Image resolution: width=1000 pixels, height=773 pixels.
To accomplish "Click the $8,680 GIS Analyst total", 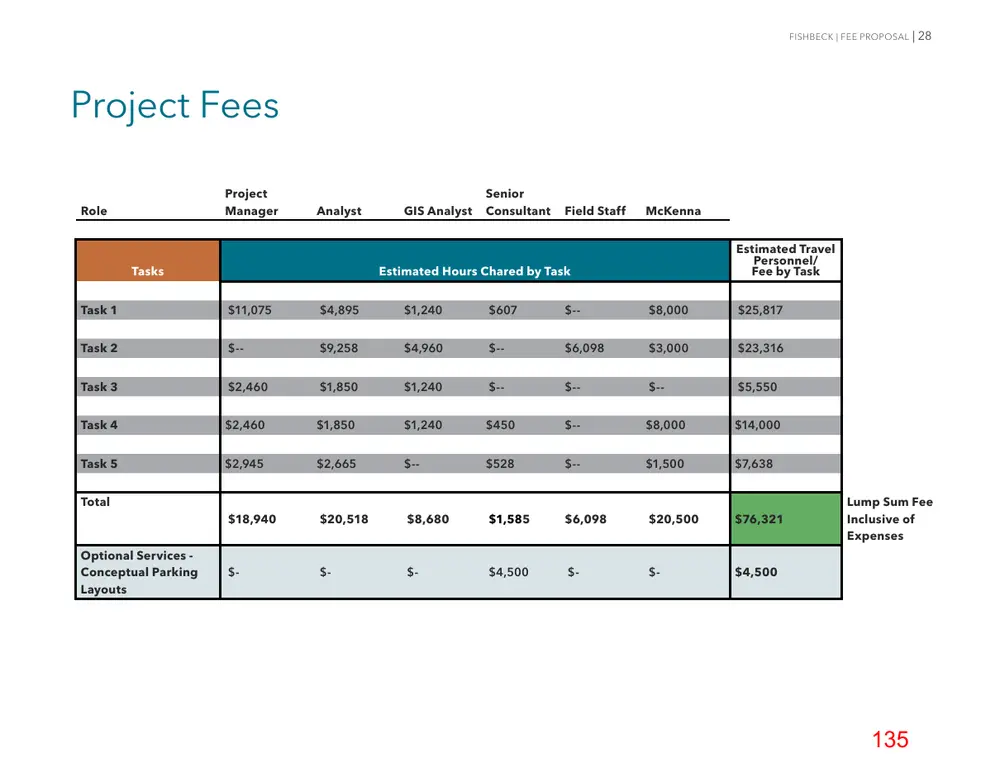I will point(428,519).
